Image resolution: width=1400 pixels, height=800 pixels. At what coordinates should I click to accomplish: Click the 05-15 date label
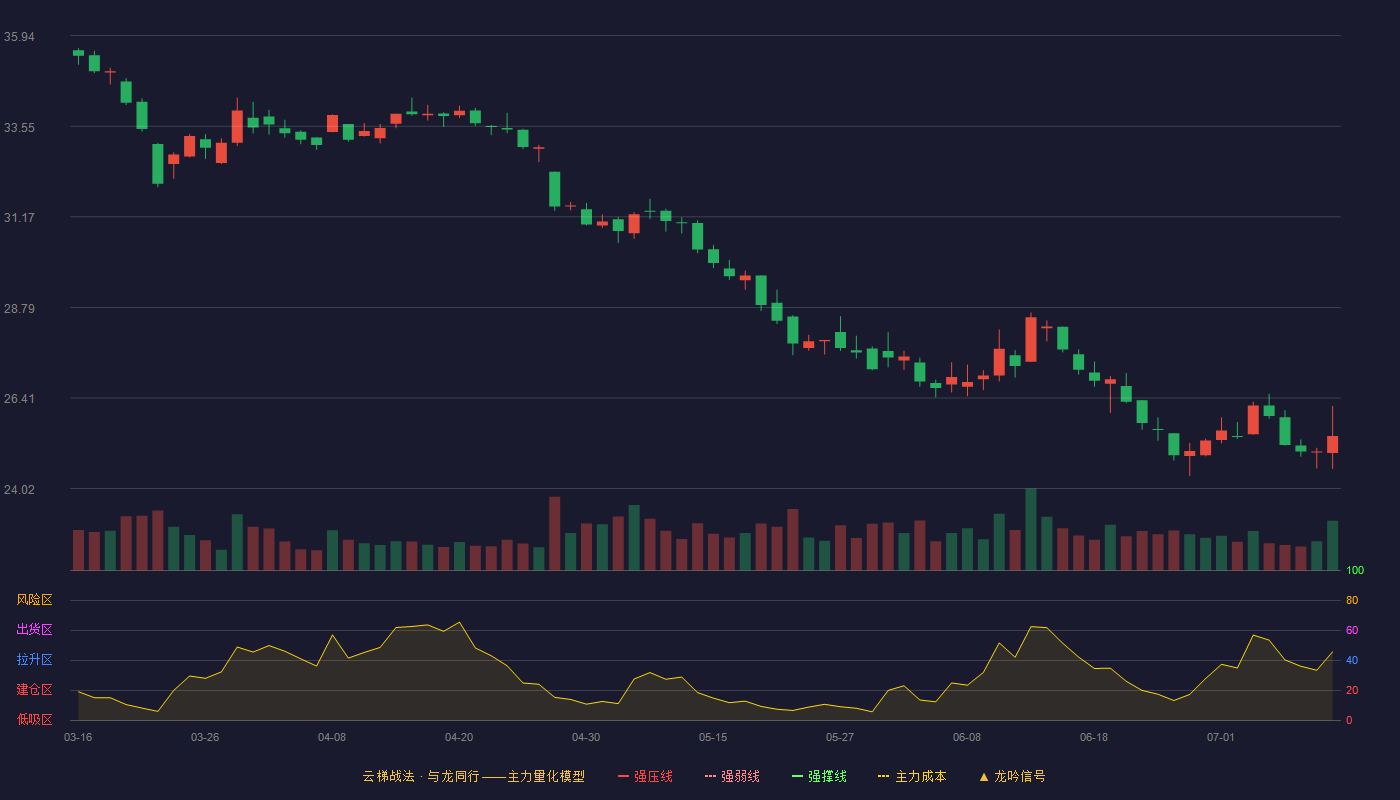[x=713, y=737]
